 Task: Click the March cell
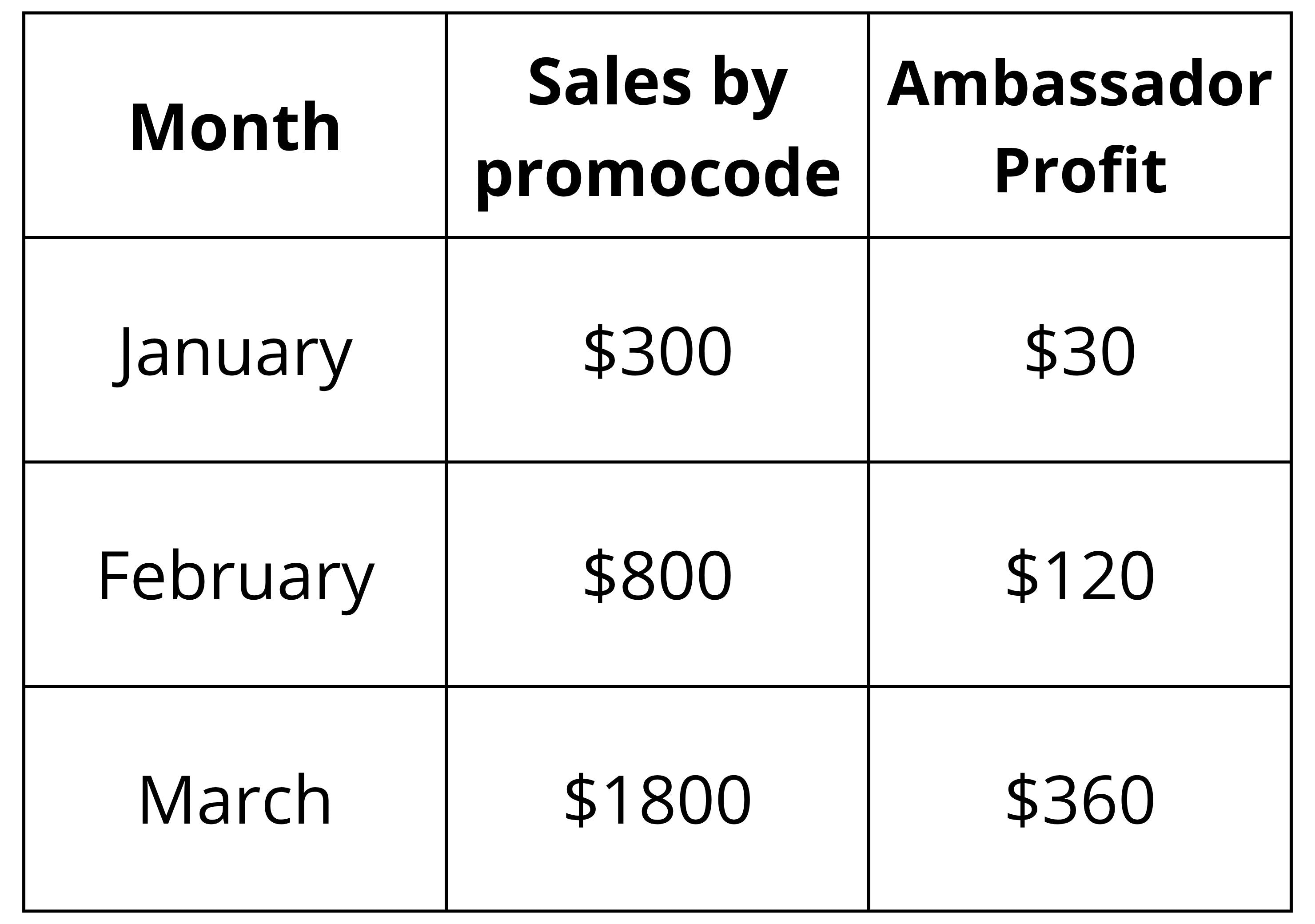click(x=235, y=800)
